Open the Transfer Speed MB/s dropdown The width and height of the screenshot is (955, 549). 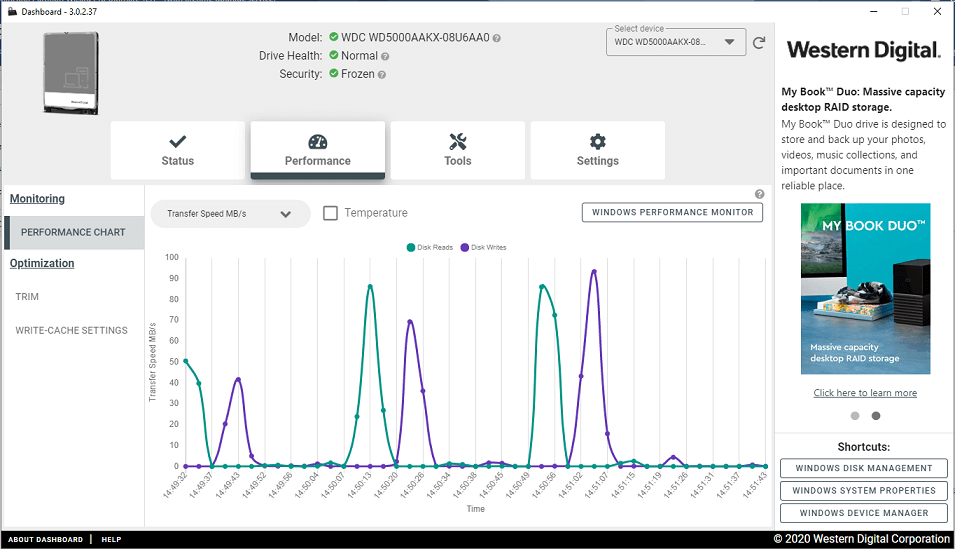pos(230,214)
